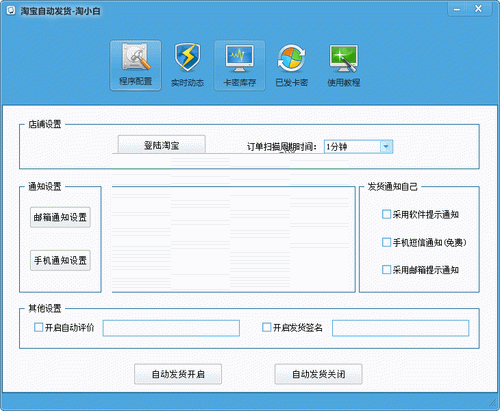Image resolution: width=500 pixels, height=411 pixels.
Task: Open 已发卡密 icon
Action: [x=292, y=65]
